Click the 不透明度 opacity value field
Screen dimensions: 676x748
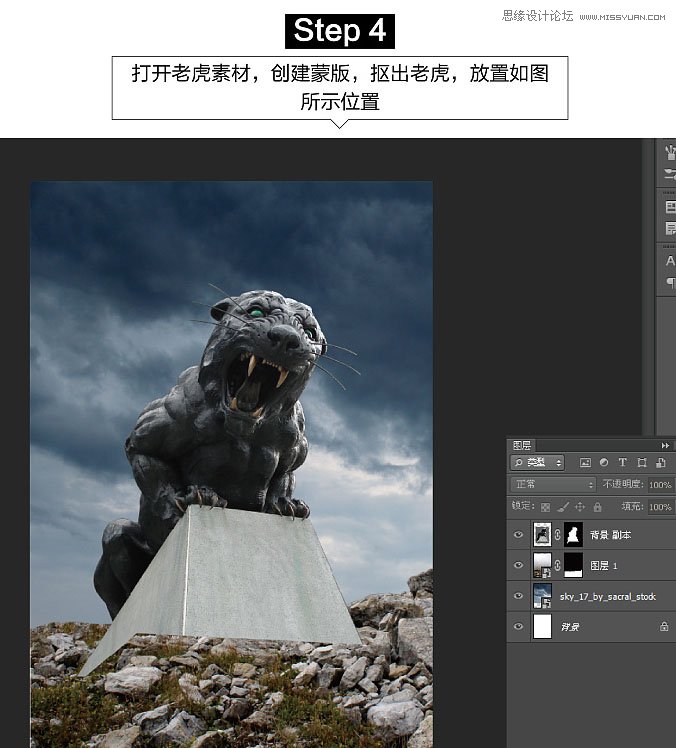660,485
